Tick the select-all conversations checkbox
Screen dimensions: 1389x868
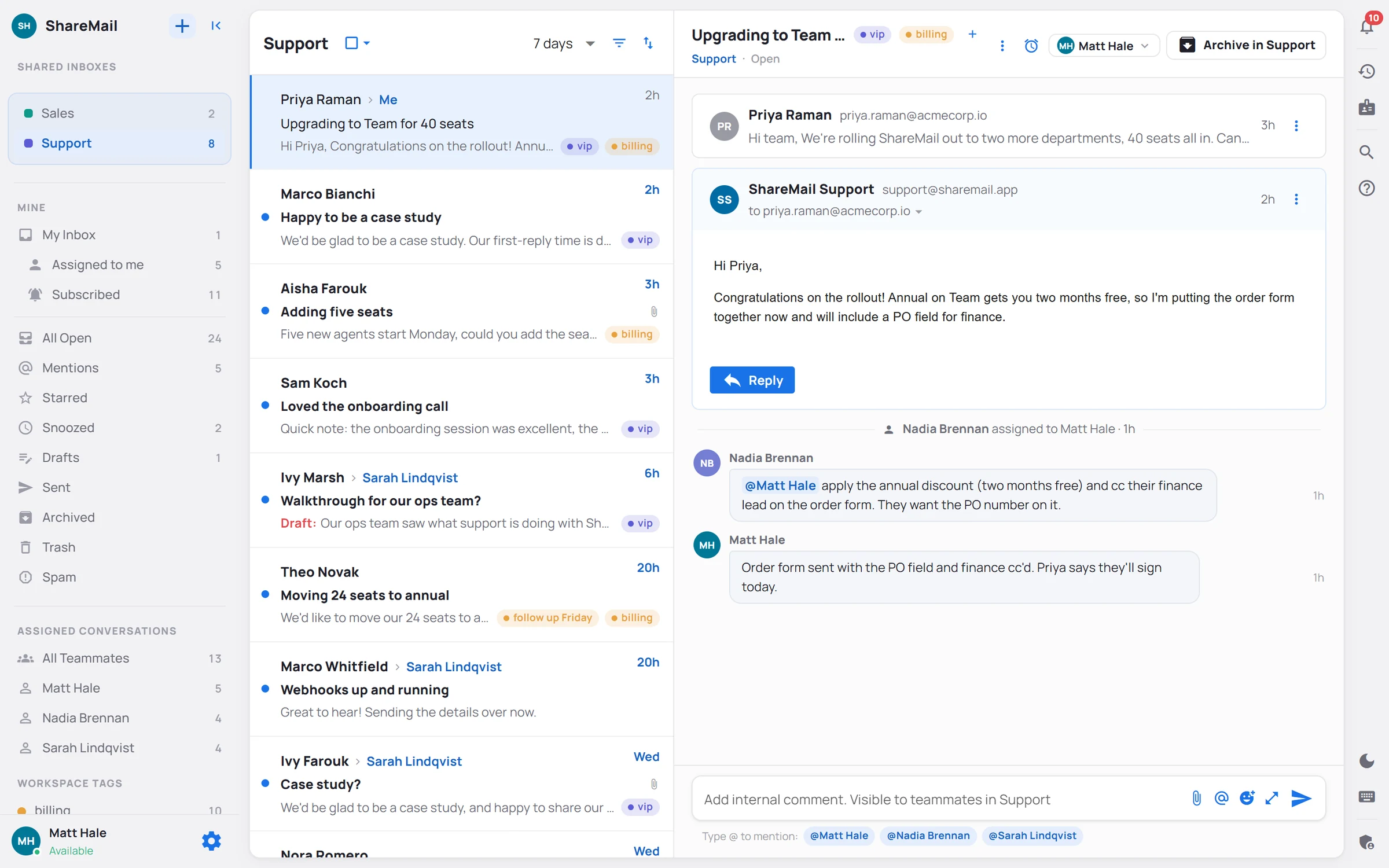pos(351,43)
